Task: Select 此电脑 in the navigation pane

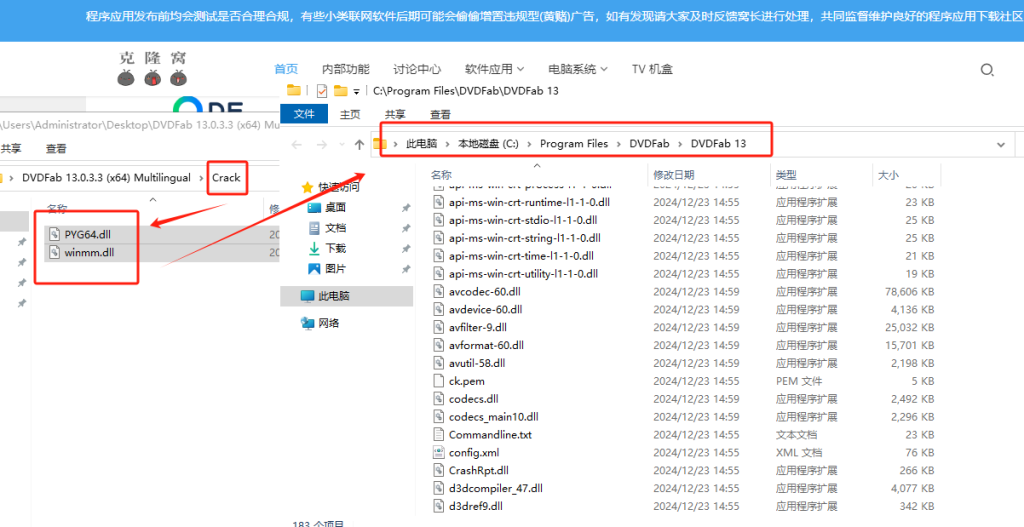Action: tap(334, 296)
